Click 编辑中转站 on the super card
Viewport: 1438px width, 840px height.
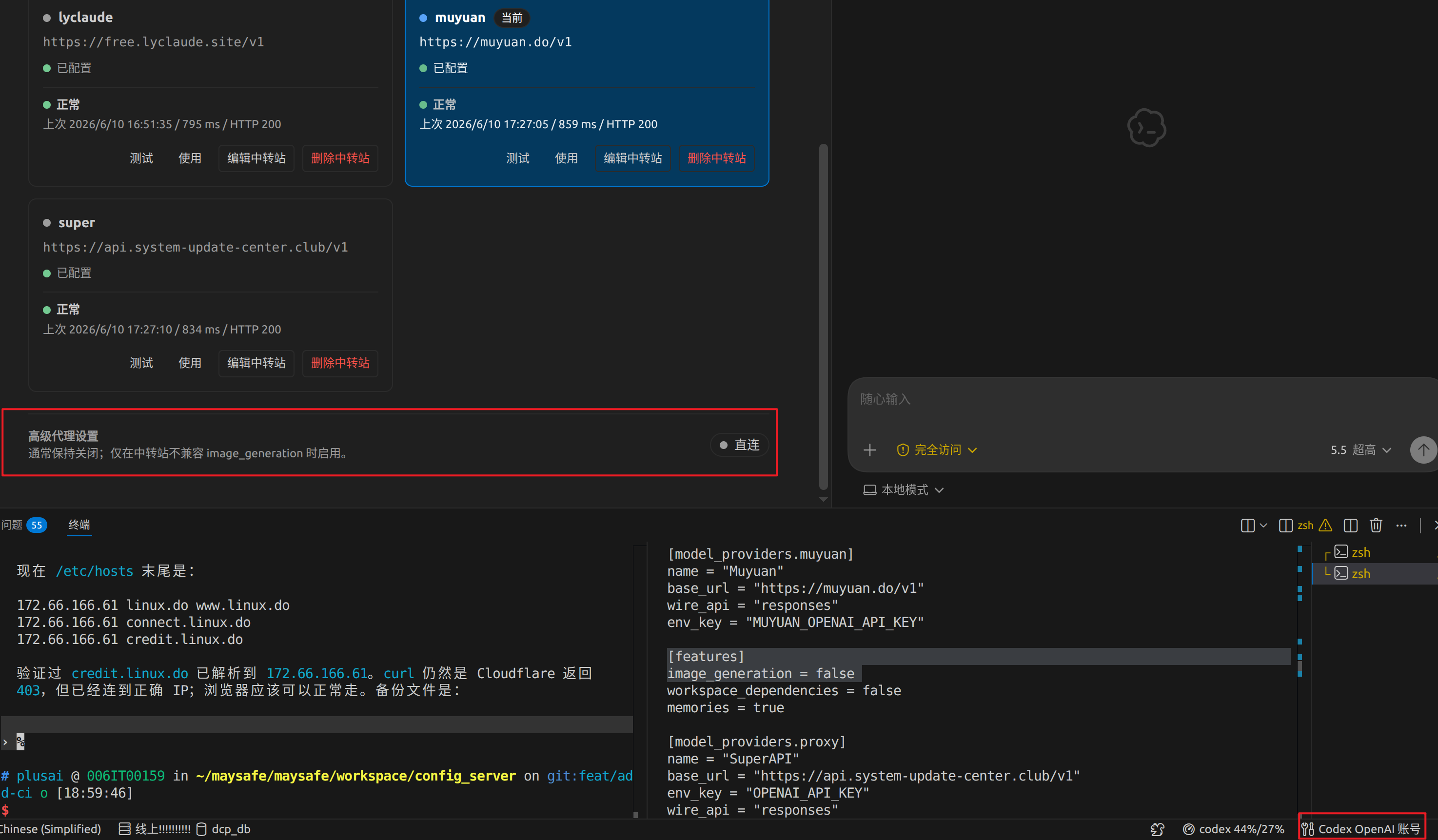click(256, 363)
